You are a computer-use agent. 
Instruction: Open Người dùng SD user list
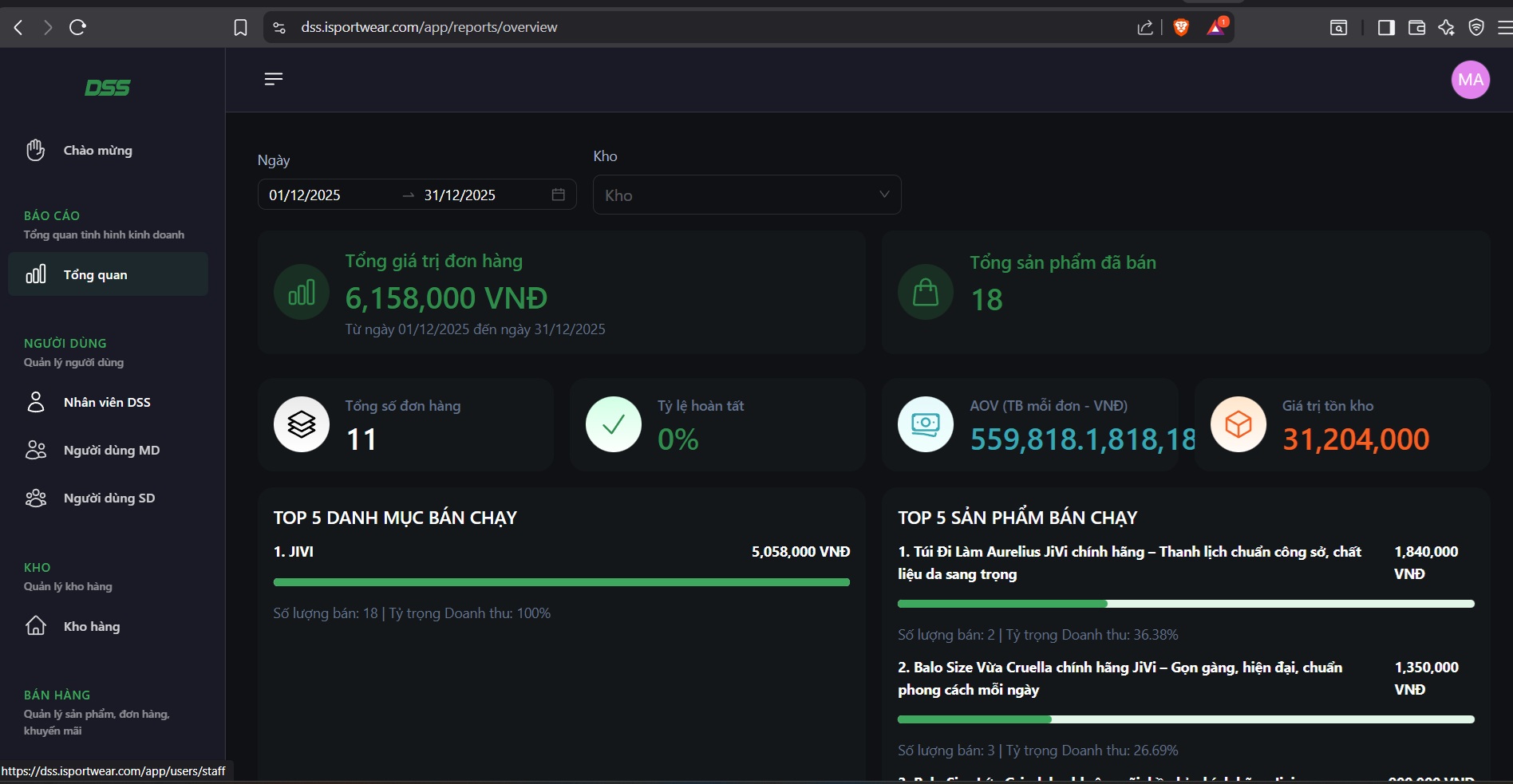pos(109,498)
